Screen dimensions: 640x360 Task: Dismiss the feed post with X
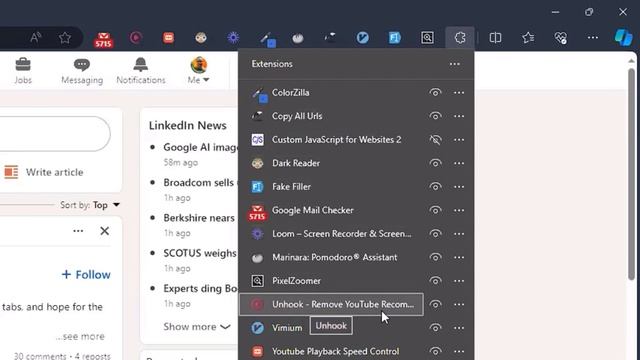(x=104, y=231)
